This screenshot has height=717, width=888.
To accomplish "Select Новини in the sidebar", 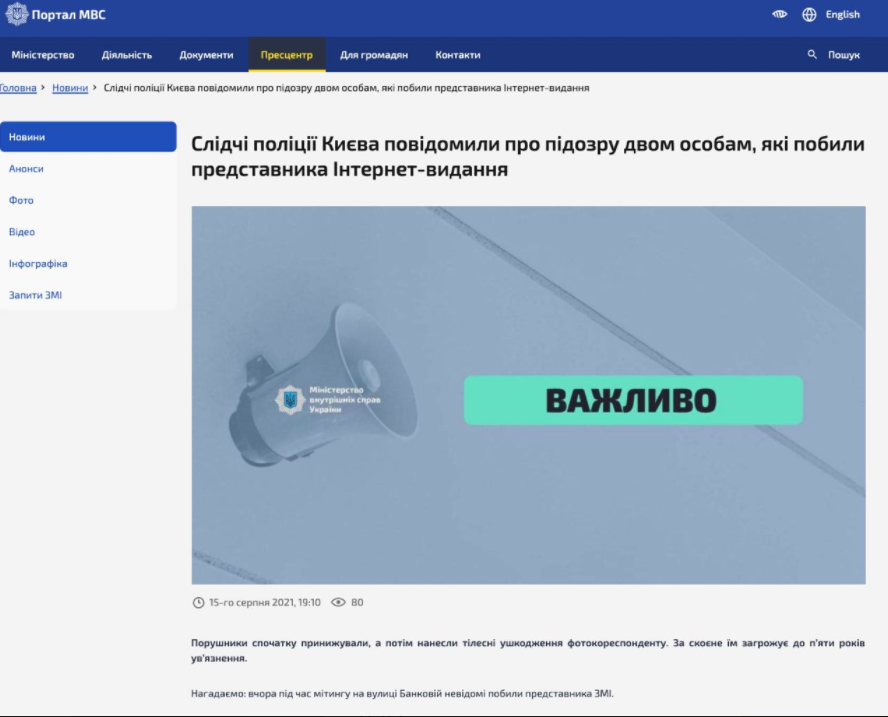I will coord(27,137).
